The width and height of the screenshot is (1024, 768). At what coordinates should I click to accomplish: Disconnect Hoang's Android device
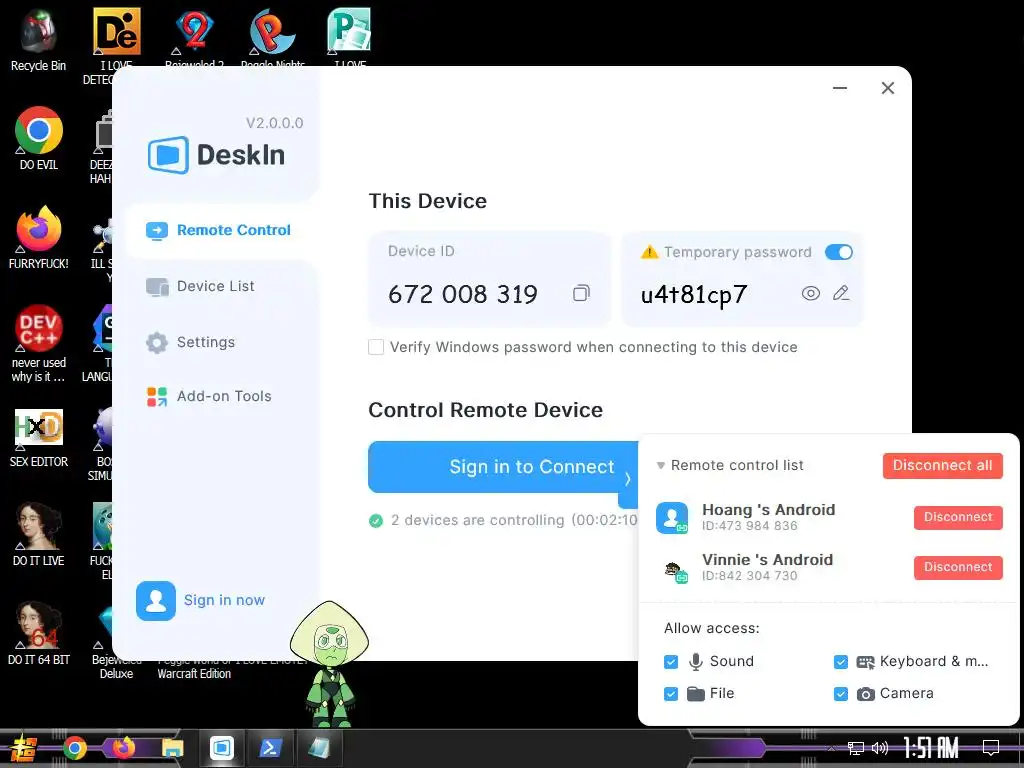[958, 517]
